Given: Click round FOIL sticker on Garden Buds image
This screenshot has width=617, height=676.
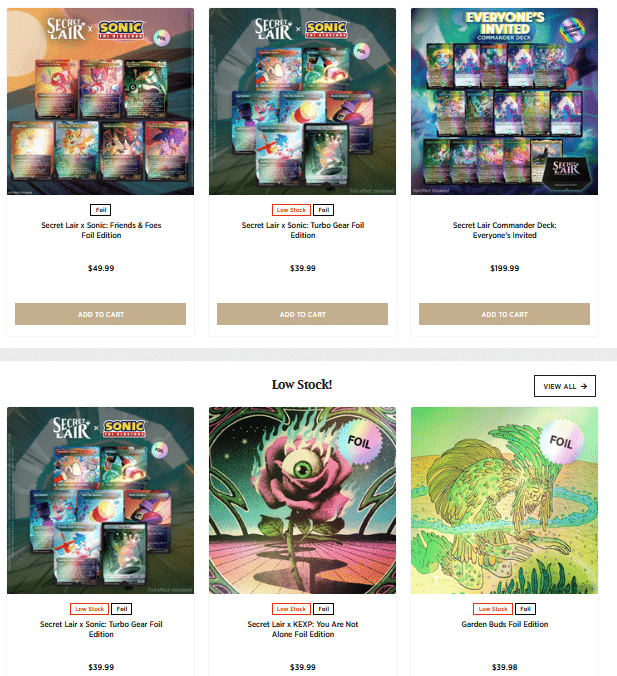Looking at the screenshot, I should pyautogui.click(x=561, y=441).
